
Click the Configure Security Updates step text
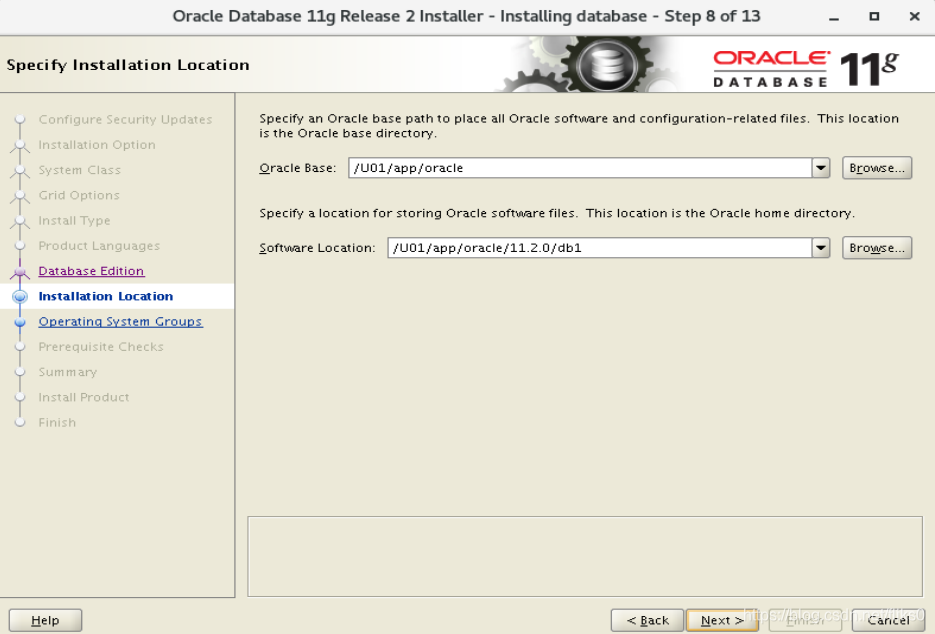pyautogui.click(x=125, y=119)
